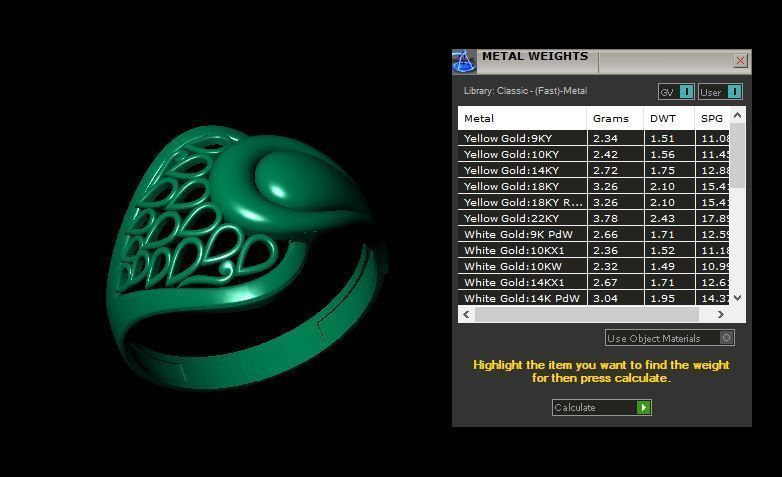The width and height of the screenshot is (782, 477).
Task: Click the horizontal scroll right arrow
Action: click(x=720, y=314)
